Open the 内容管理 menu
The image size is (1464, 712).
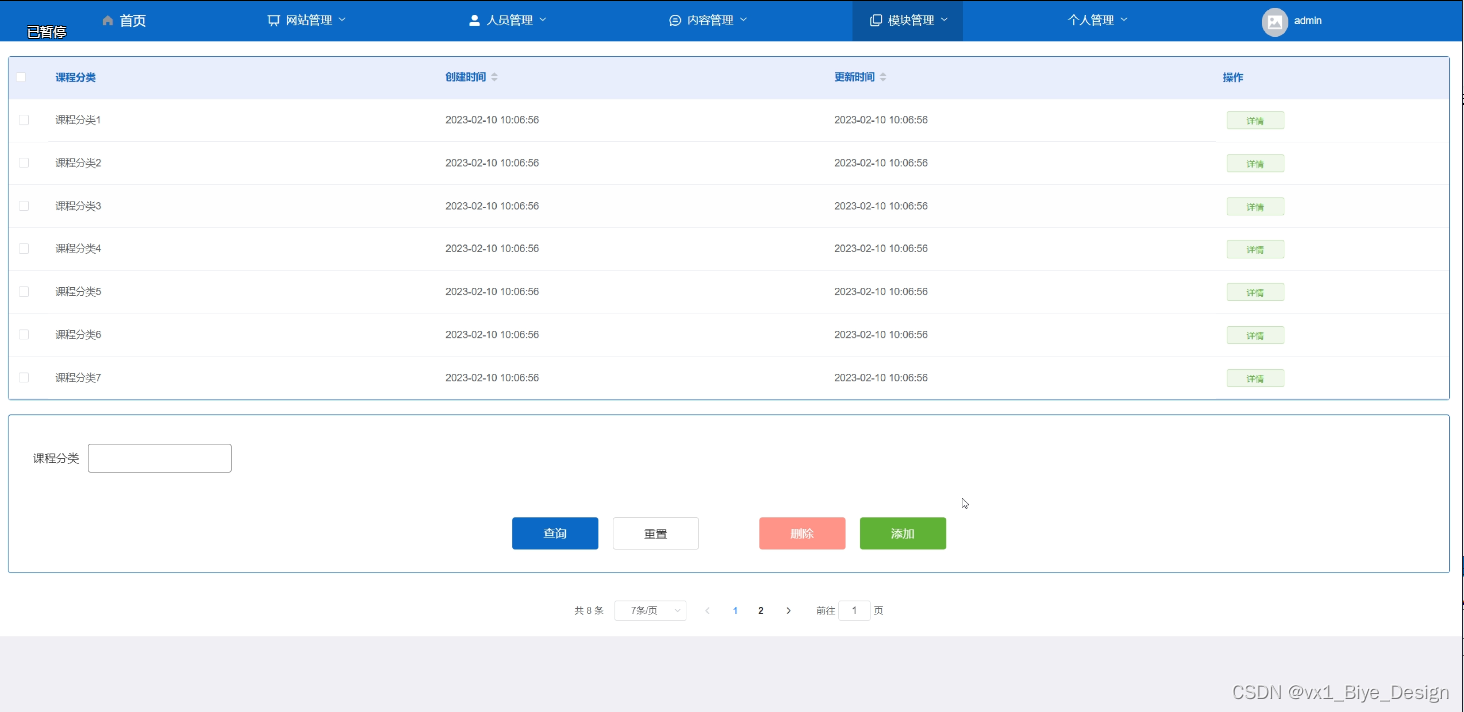[x=708, y=20]
